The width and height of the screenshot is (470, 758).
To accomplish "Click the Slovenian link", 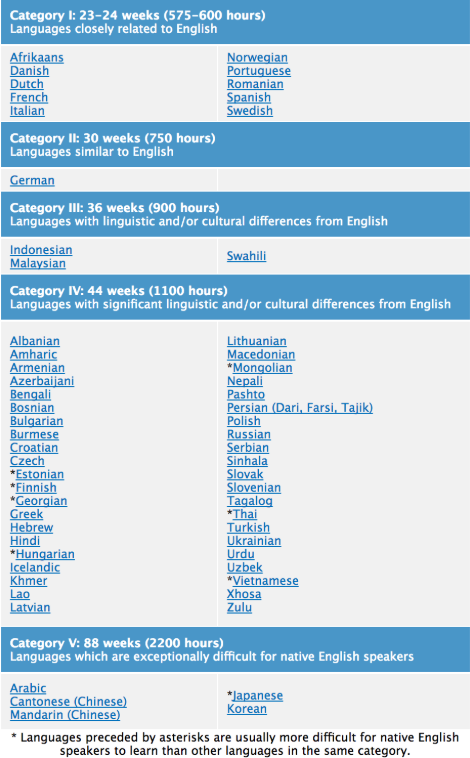I will [x=254, y=488].
